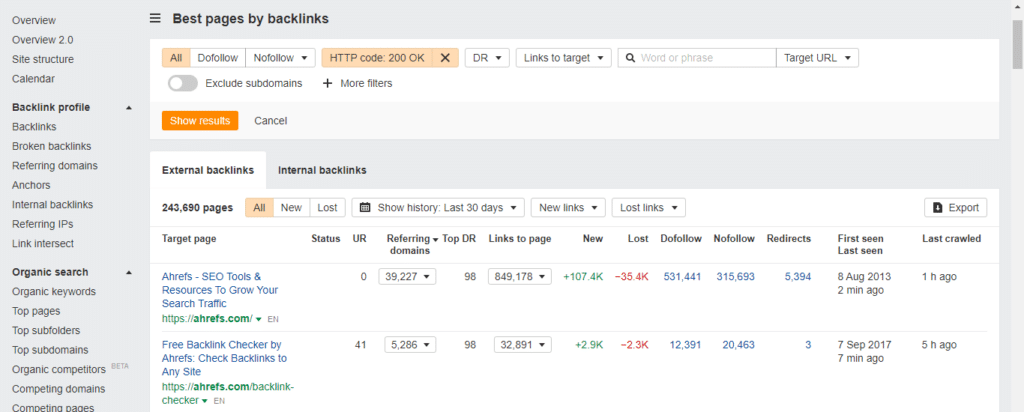
Task: Select All link type filter
Action: point(176,57)
